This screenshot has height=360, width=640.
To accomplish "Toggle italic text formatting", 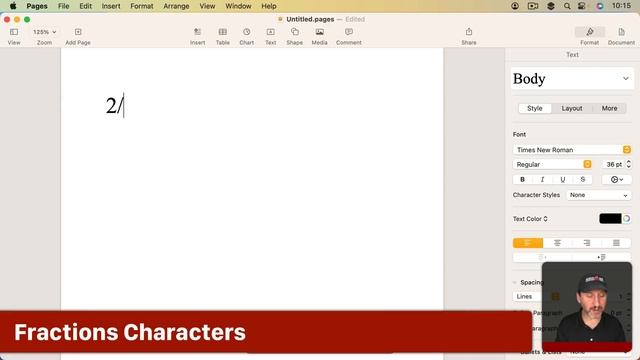I will tap(542, 180).
